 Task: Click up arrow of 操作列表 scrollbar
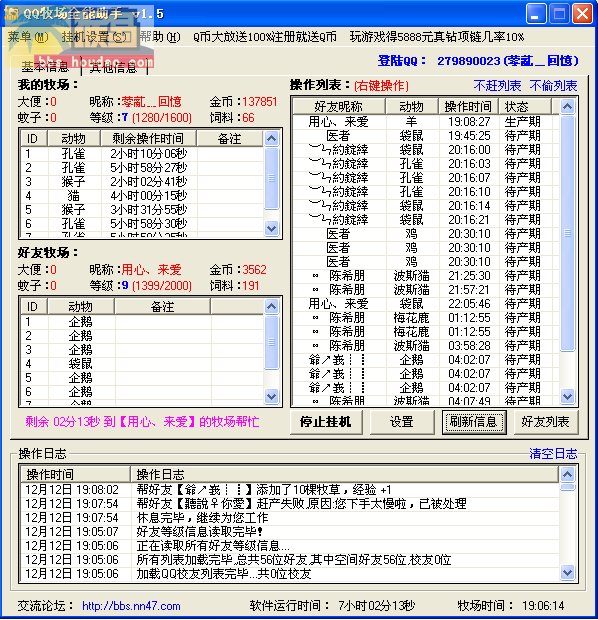568,107
